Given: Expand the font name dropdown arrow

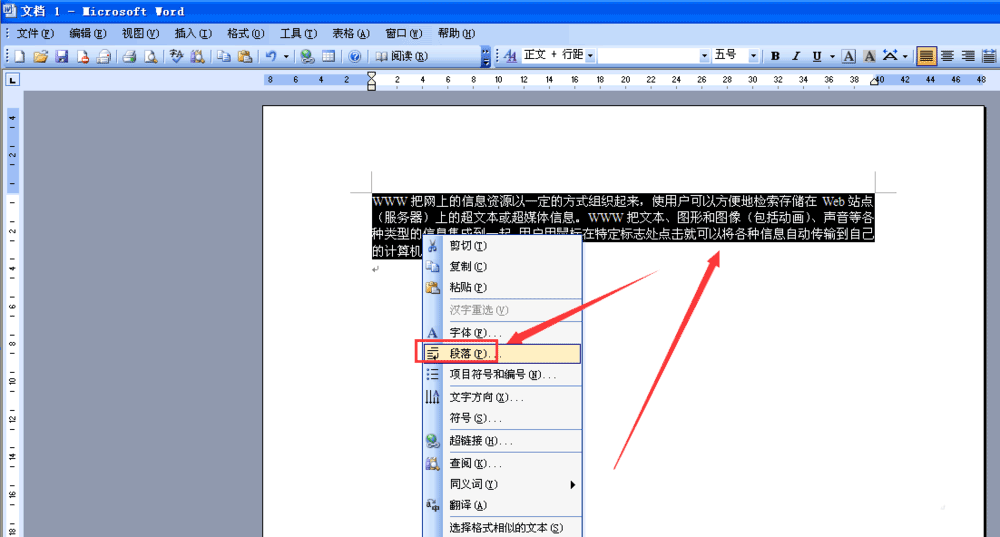Looking at the screenshot, I should pyautogui.click(x=704, y=56).
